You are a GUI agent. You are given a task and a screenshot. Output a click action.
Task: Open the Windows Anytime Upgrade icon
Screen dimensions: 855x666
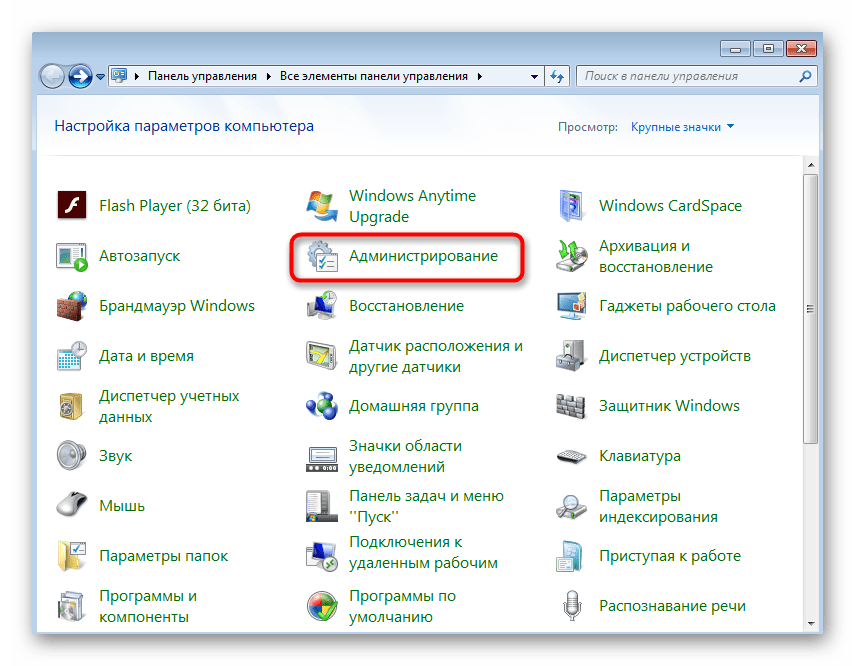pyautogui.click(x=322, y=206)
